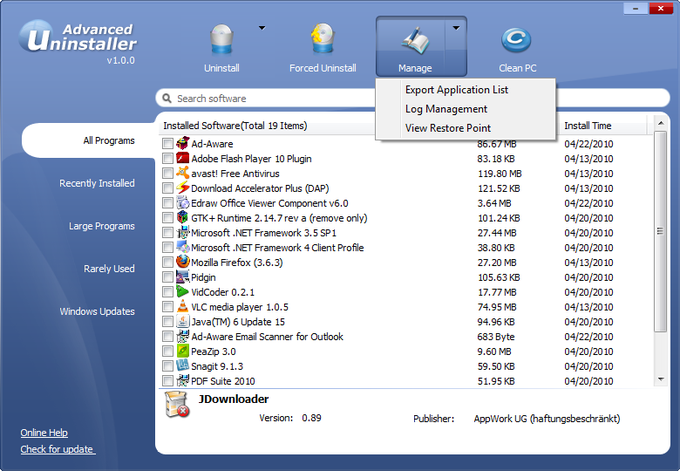Click the Manage book-and-pen icon
Image resolution: width=680 pixels, height=471 pixels.
[x=415, y=40]
